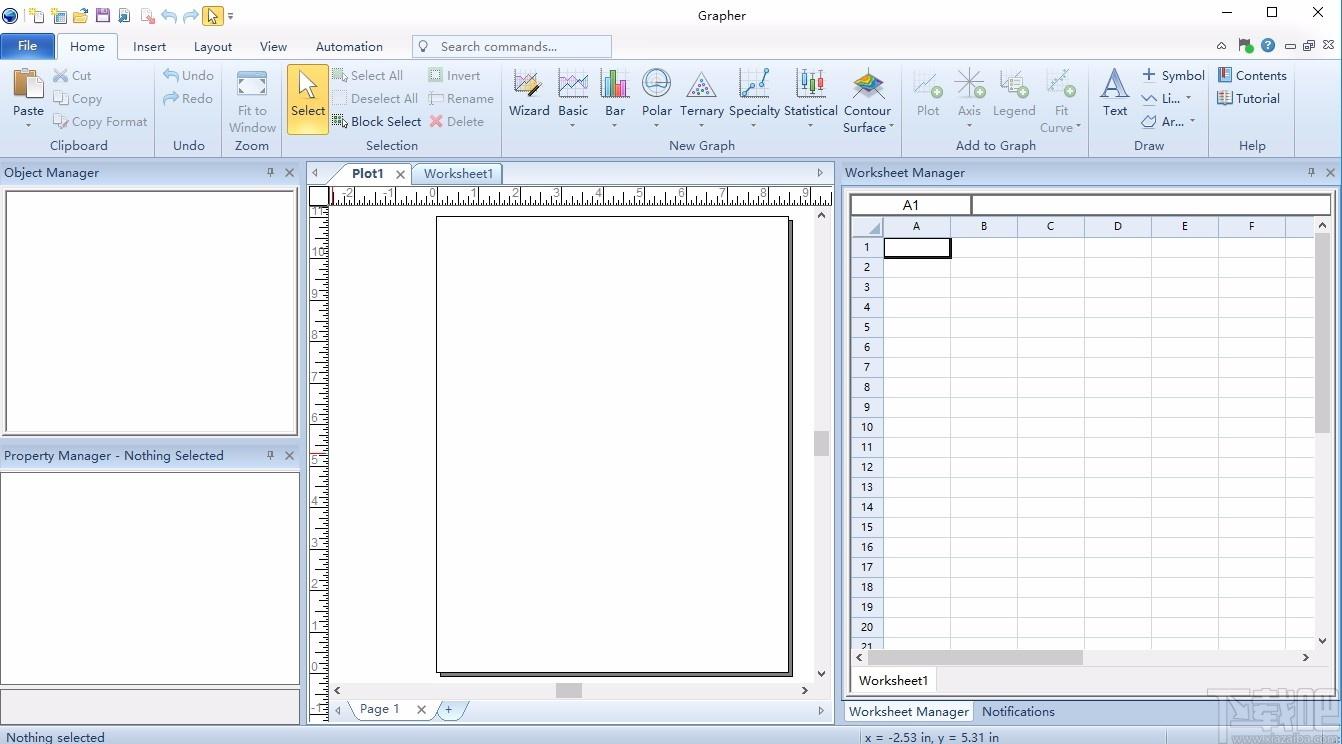Screen dimensions: 1342x744
Task: Click Select All in Selection group
Action: tap(367, 75)
